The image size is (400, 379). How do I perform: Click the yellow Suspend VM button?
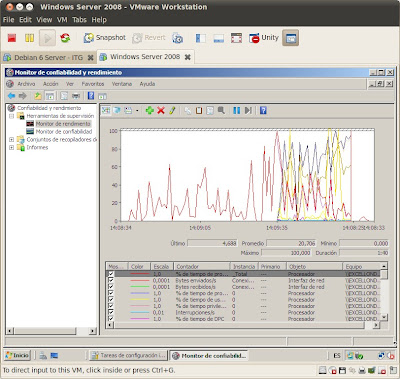29,38
